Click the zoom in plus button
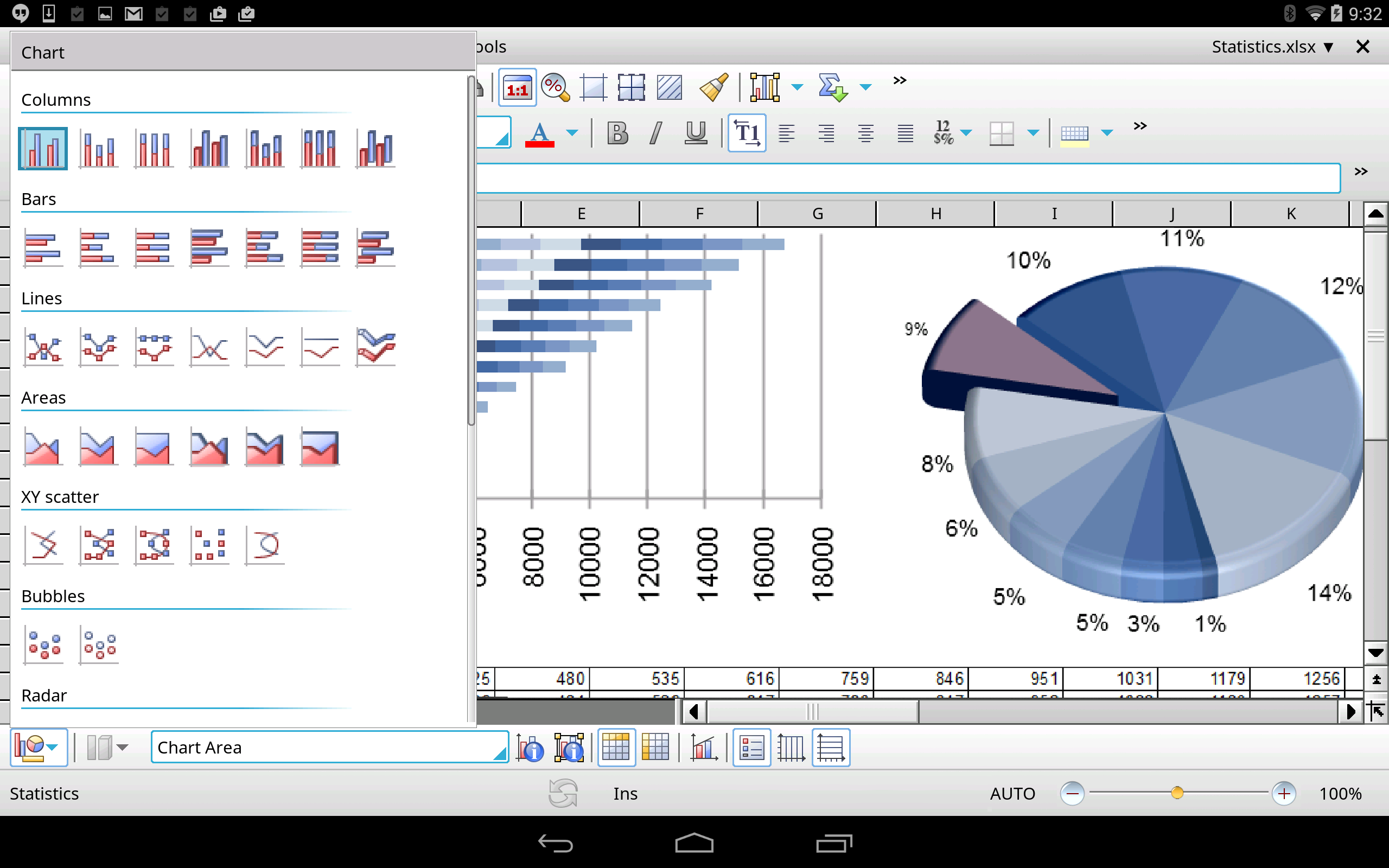This screenshot has width=1389, height=868. point(1284,793)
